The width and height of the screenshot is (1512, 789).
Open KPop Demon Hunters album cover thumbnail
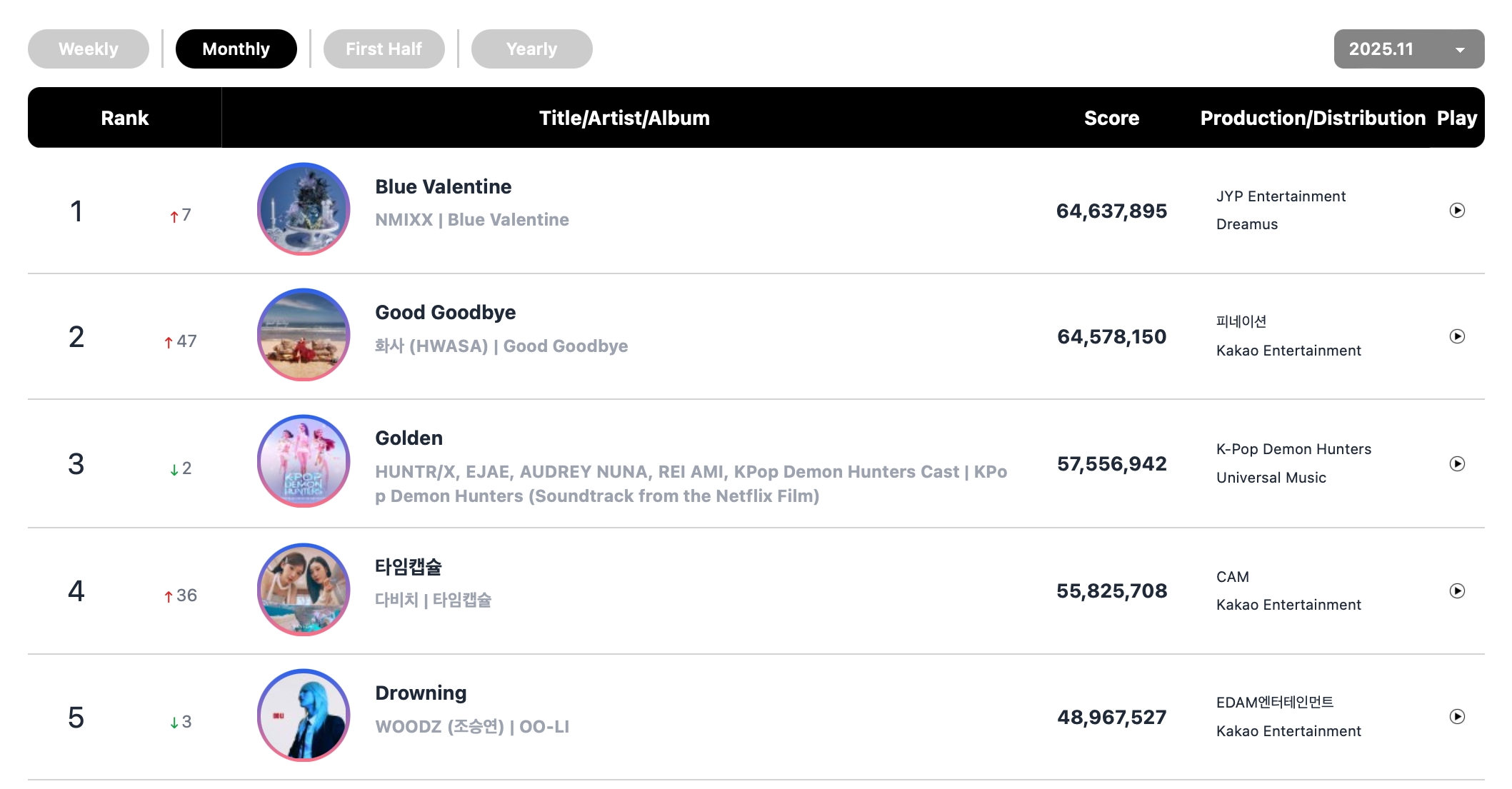coord(304,461)
